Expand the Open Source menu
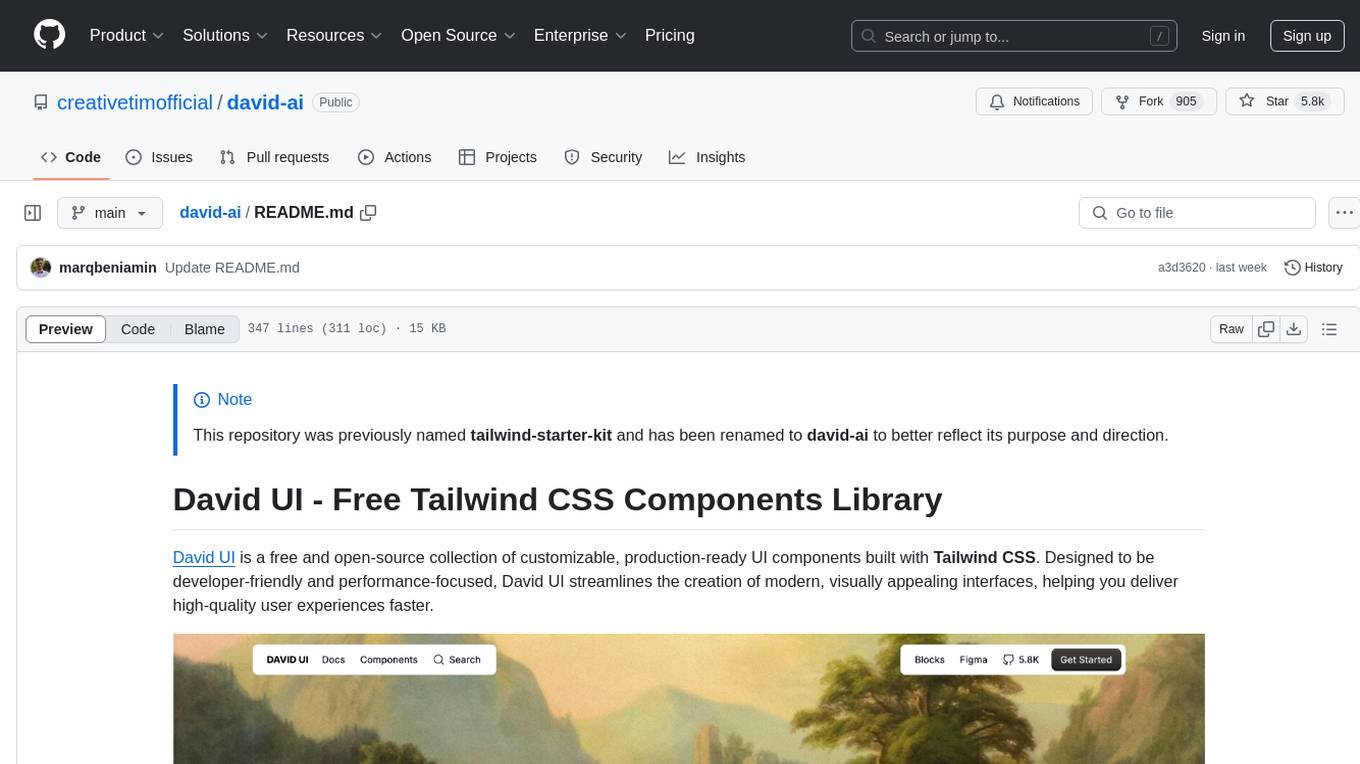The height and width of the screenshot is (764, 1360). pyautogui.click(x=458, y=35)
